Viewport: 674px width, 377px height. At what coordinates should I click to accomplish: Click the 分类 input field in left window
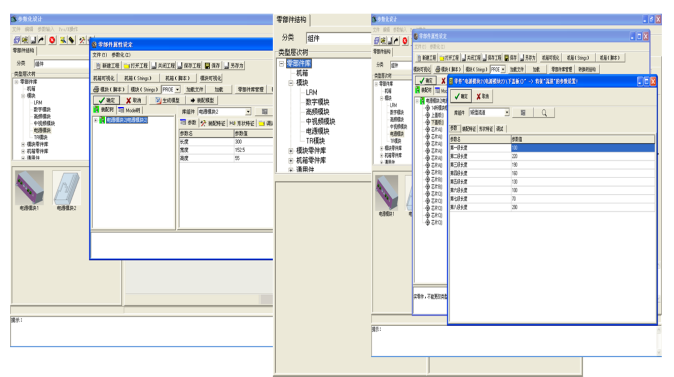point(61,64)
